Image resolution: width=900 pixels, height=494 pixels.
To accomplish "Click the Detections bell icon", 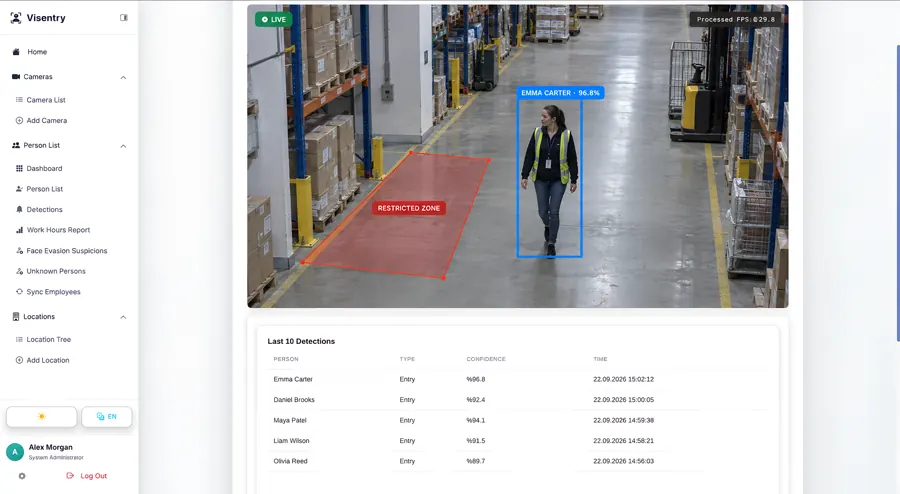I will point(19,209).
